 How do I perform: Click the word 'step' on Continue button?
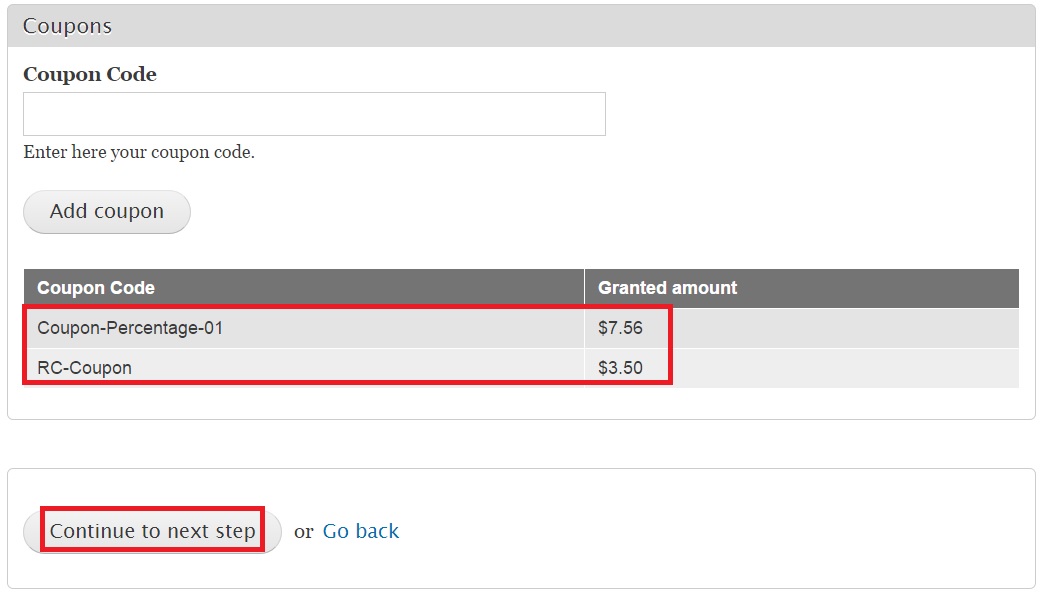click(x=235, y=531)
